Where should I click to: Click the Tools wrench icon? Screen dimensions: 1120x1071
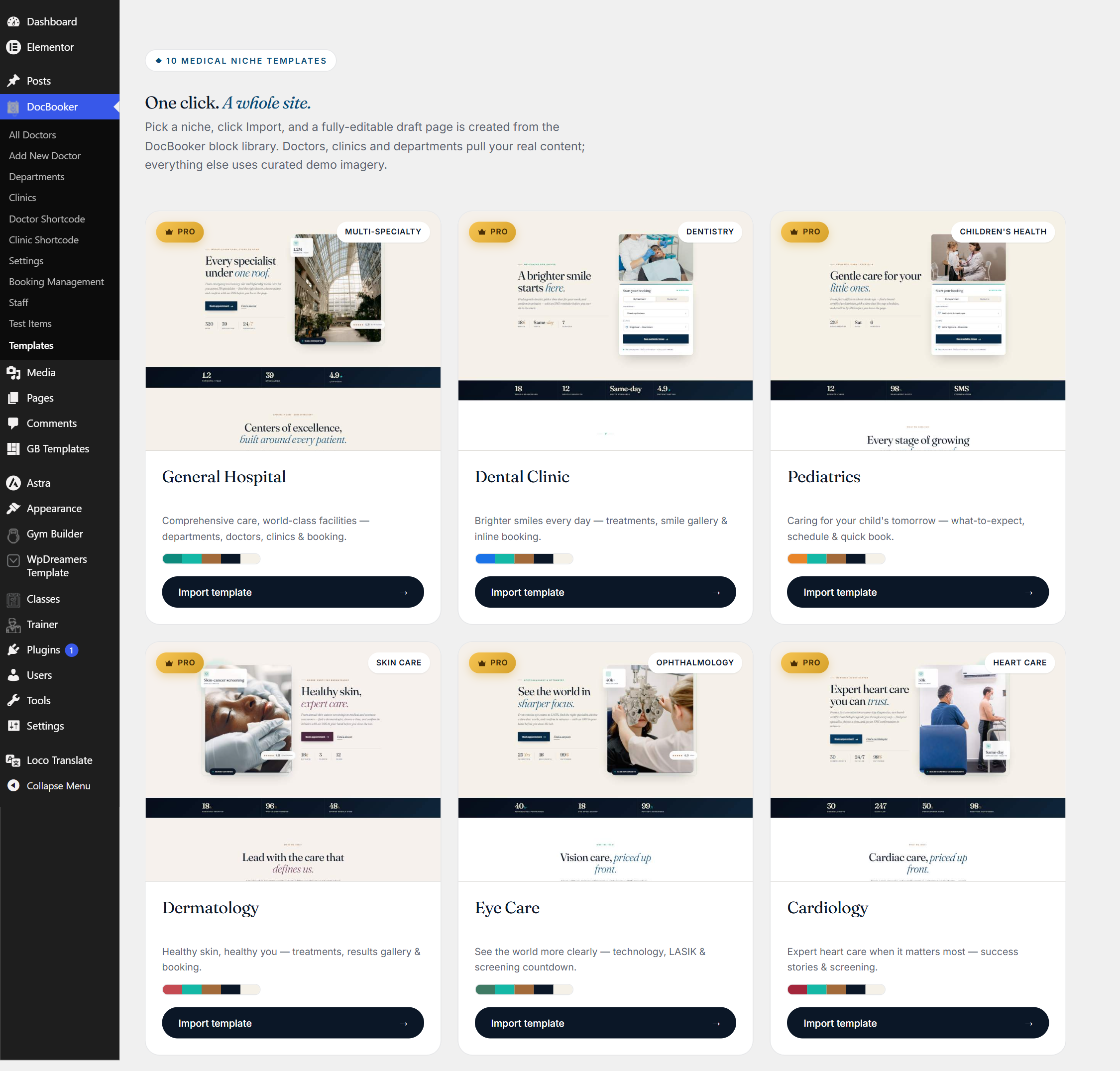coord(13,701)
